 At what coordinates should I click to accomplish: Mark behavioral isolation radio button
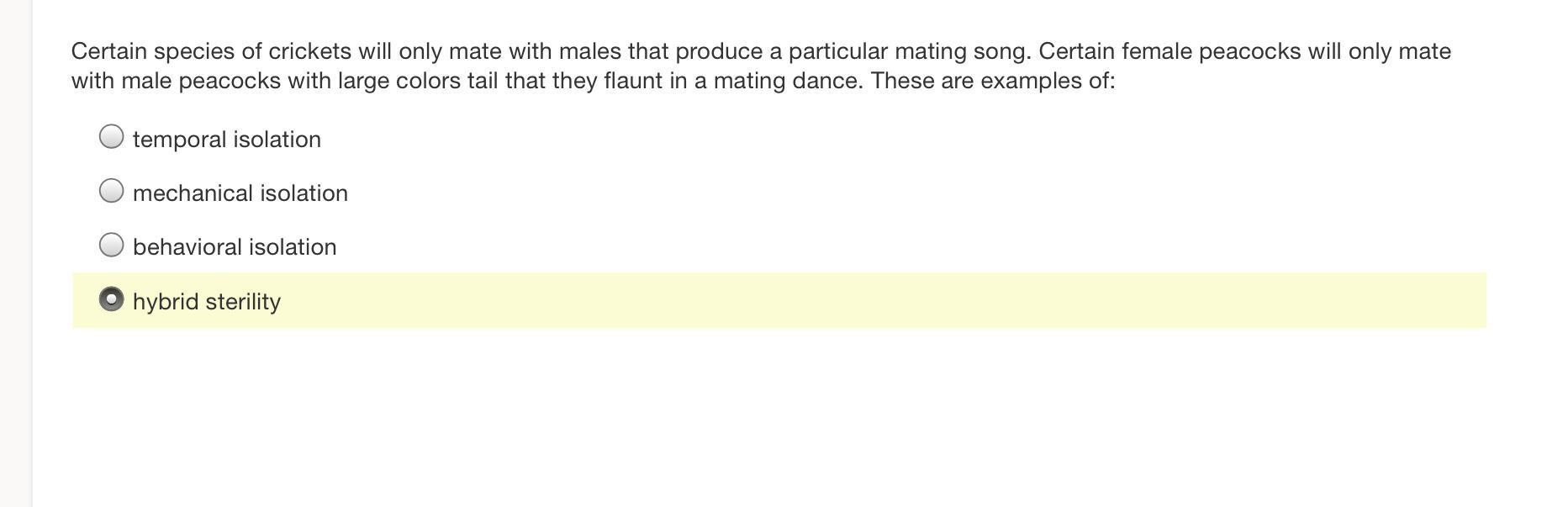(111, 245)
